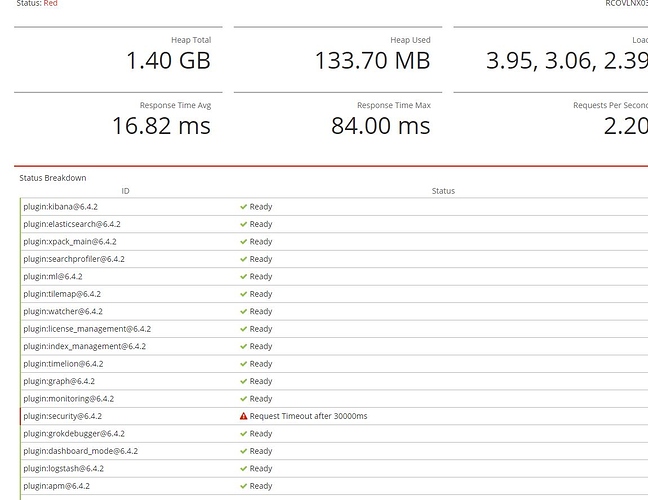
Task: Click the checkmark icon next to plugin:graph
Action: tap(243, 381)
